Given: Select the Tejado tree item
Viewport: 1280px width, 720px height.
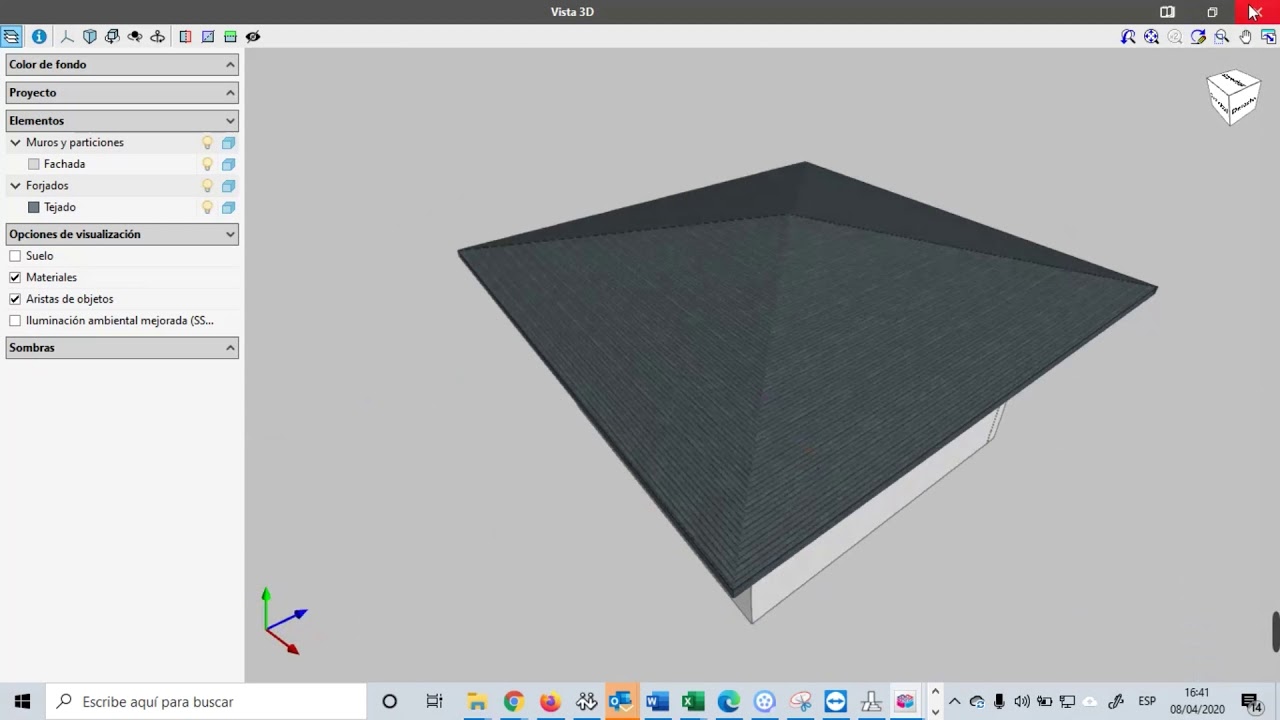Looking at the screenshot, I should click(x=60, y=207).
